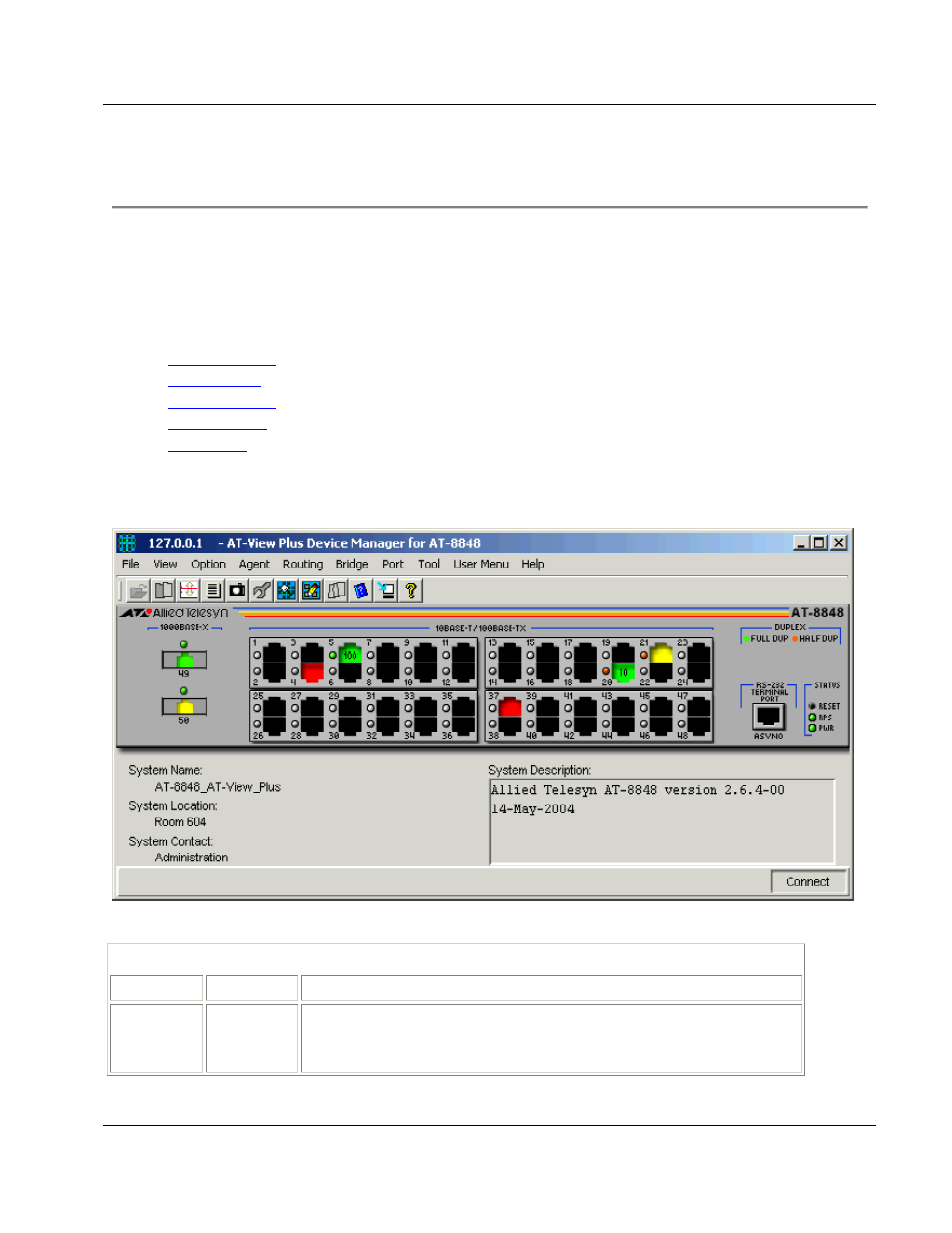Select yellow port 21 on the switch
The width and height of the screenshot is (952, 1233).
[x=661, y=653]
